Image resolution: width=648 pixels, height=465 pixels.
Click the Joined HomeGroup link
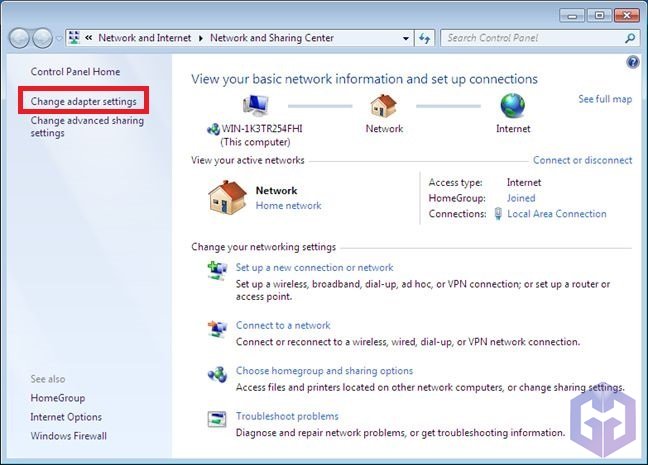(521, 198)
